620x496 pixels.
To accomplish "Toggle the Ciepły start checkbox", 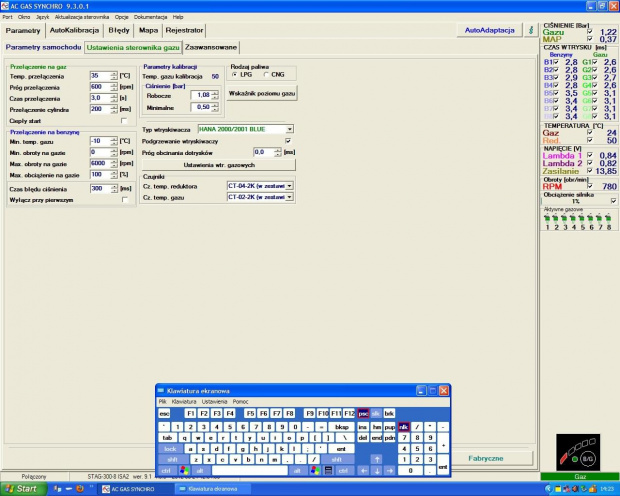I will tap(125, 120).
